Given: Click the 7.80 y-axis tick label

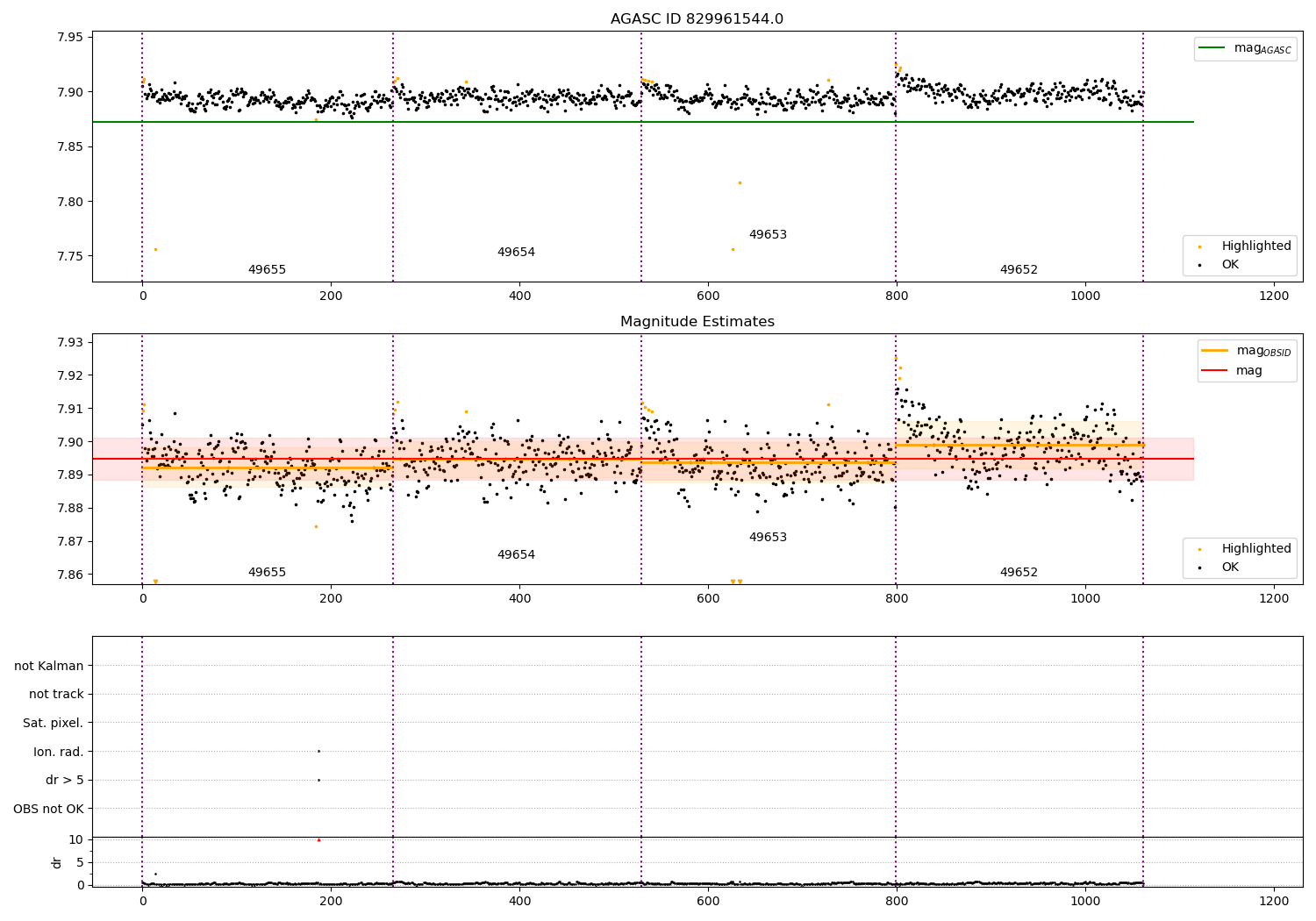Looking at the screenshot, I should click(x=69, y=202).
